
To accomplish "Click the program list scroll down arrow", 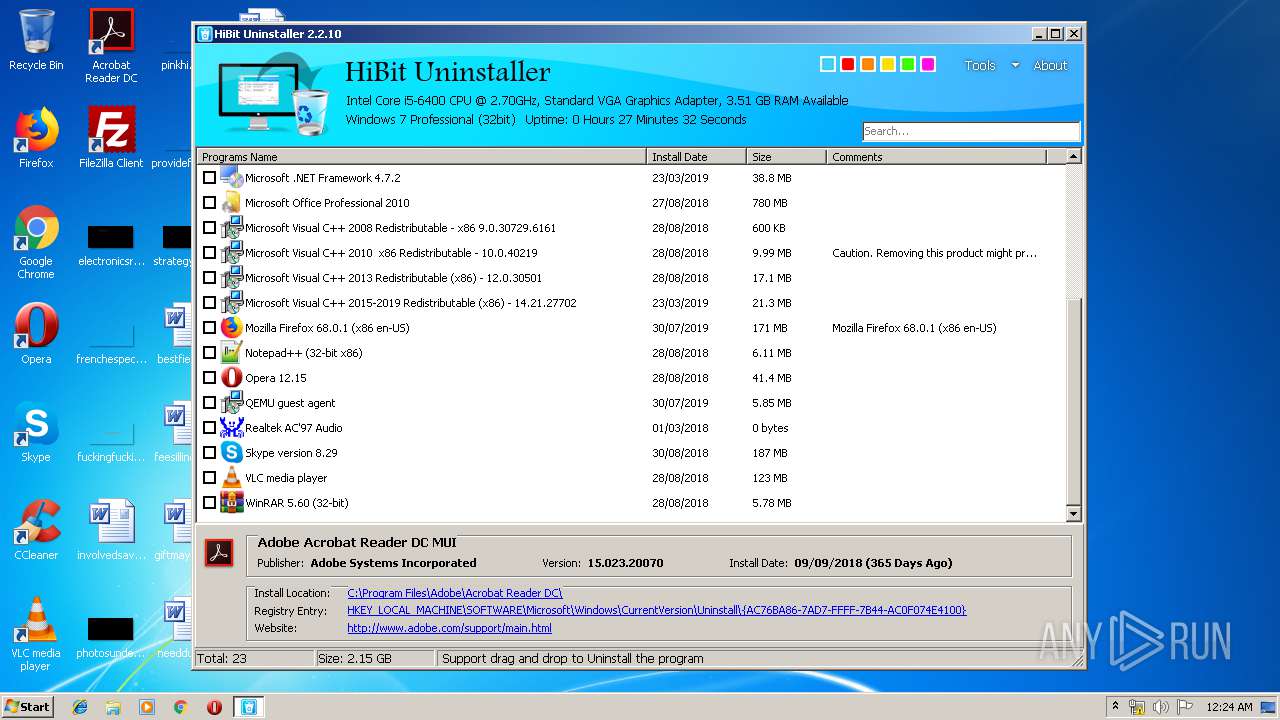I will click(x=1074, y=514).
